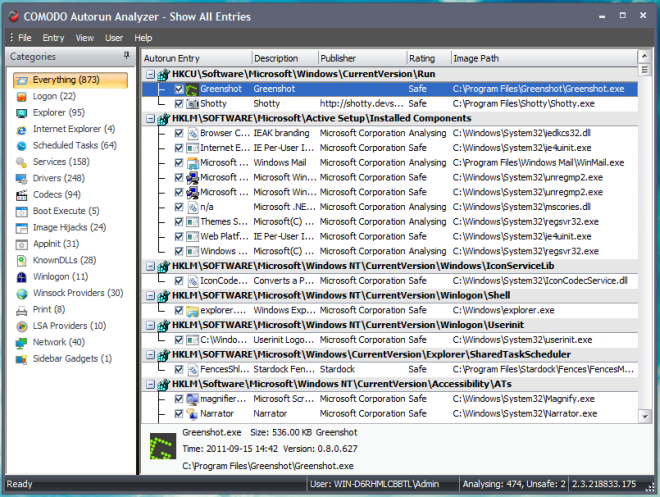The height and width of the screenshot is (497, 660).
Task: Collapse the Windows\IconServiceLib group
Action: pyautogui.click(x=150, y=266)
